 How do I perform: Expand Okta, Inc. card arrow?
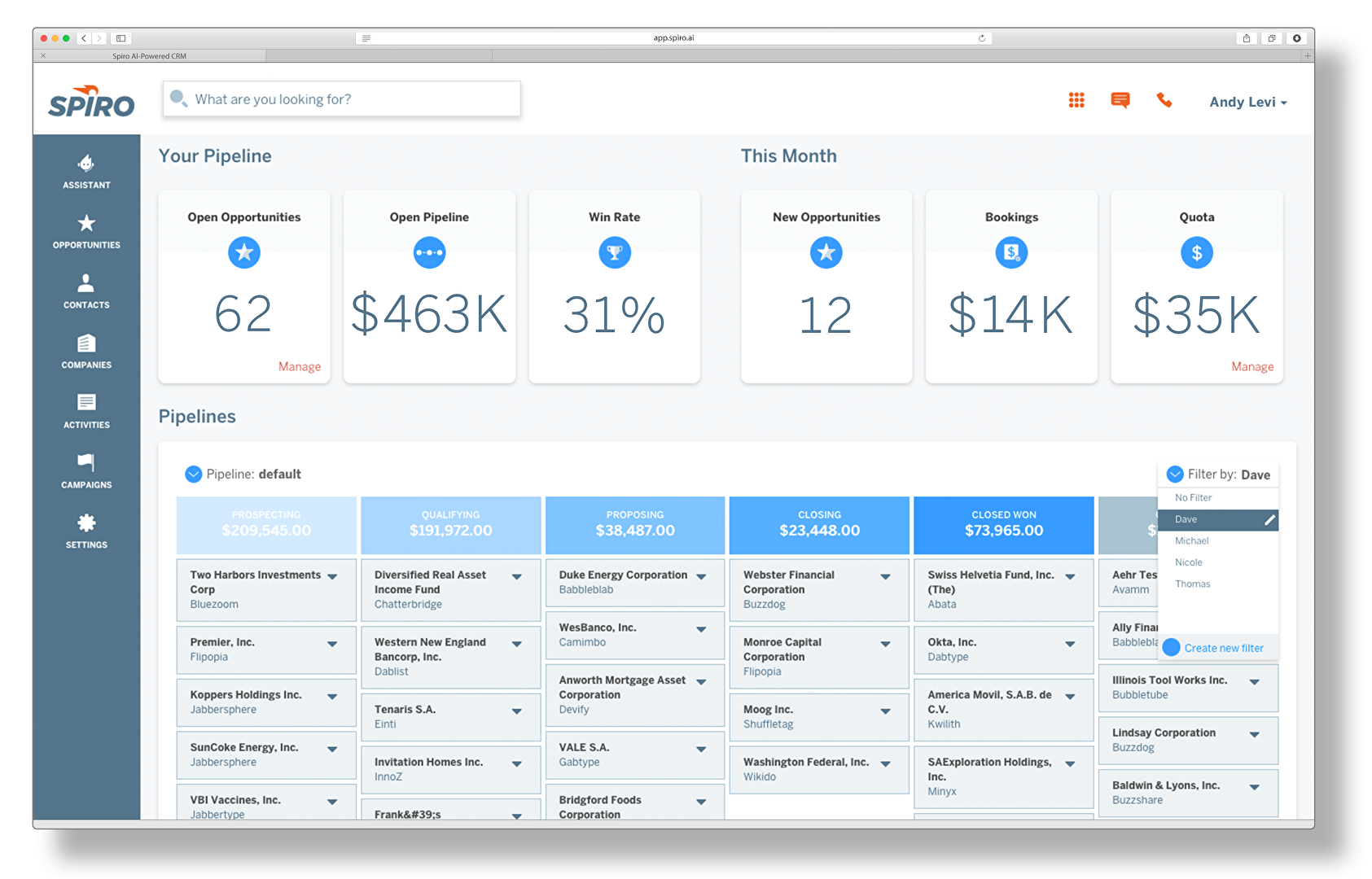click(1070, 644)
